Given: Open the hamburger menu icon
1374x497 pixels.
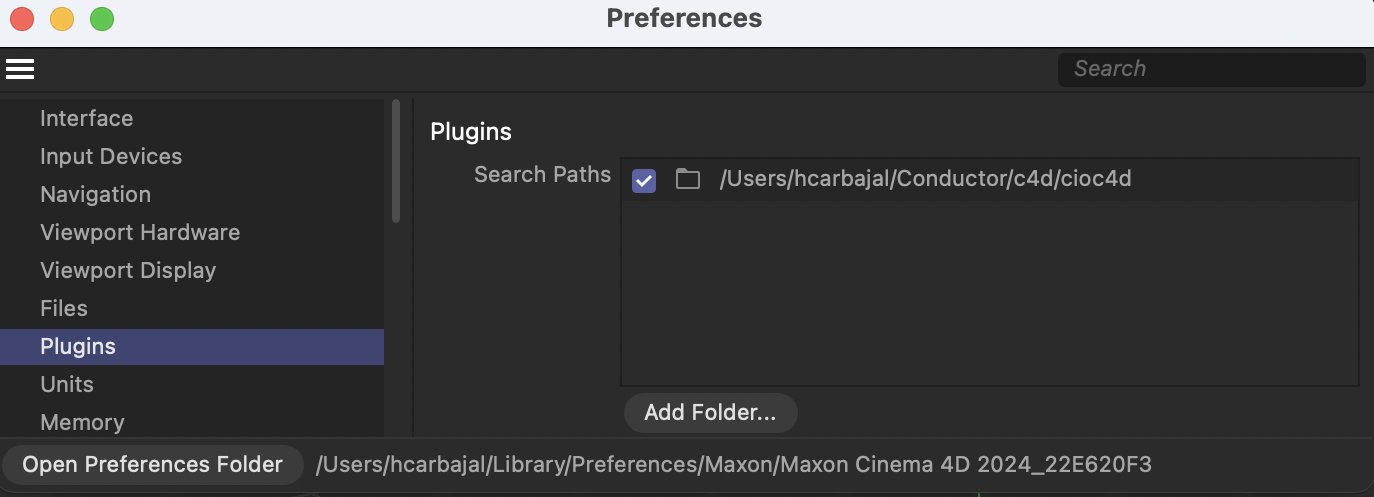Looking at the screenshot, I should tap(20, 69).
